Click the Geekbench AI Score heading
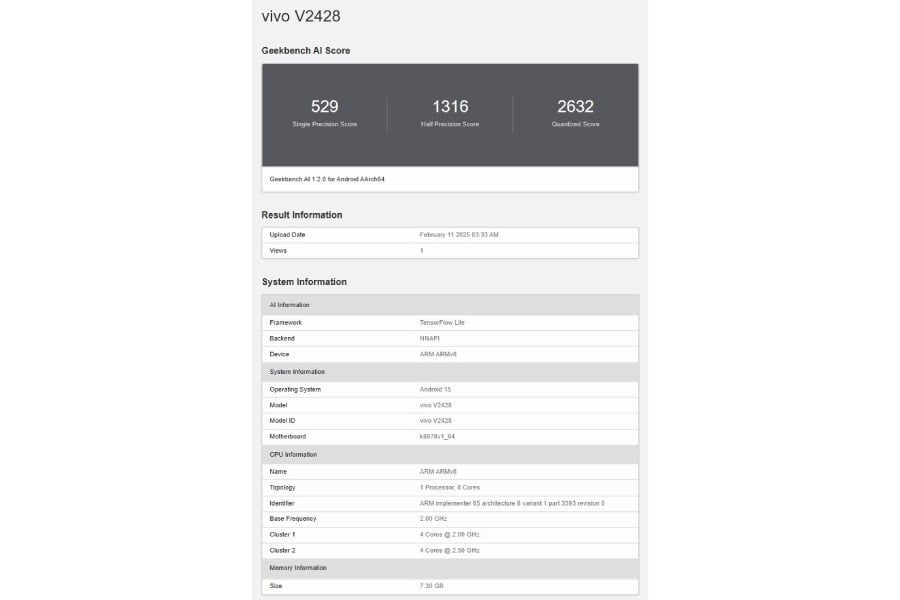The height and width of the screenshot is (600, 900). pyautogui.click(x=306, y=50)
